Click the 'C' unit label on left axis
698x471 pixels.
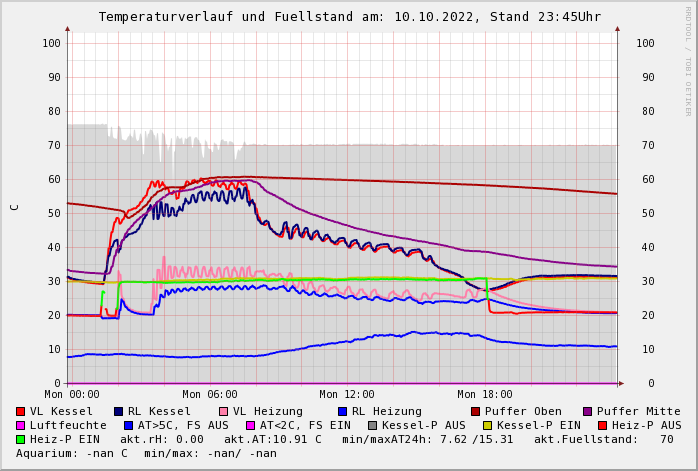15,207
